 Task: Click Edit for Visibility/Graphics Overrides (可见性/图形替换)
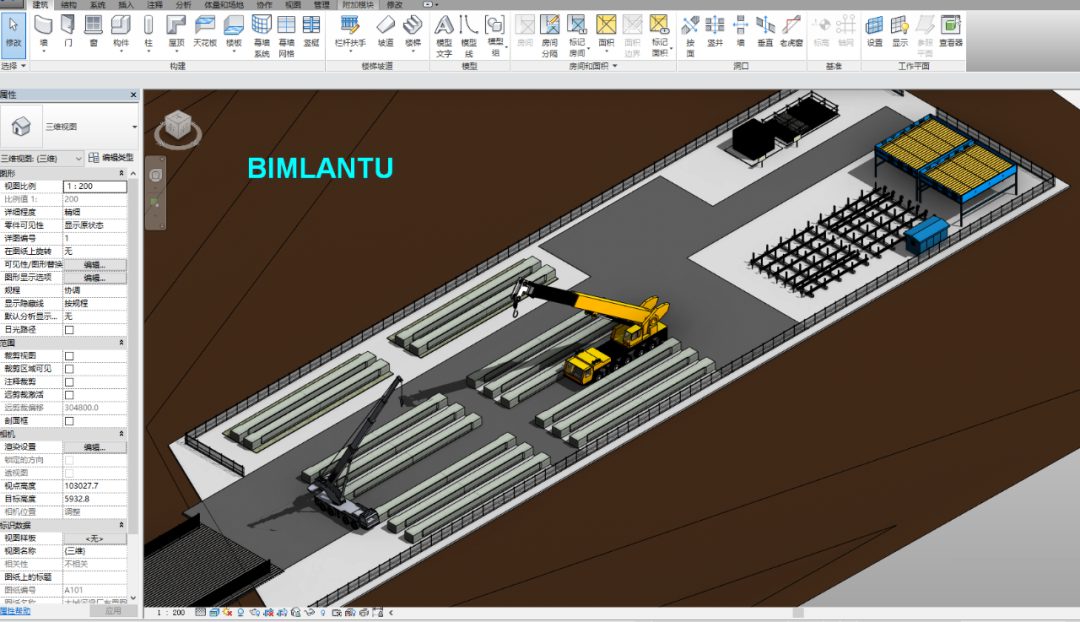(94, 265)
